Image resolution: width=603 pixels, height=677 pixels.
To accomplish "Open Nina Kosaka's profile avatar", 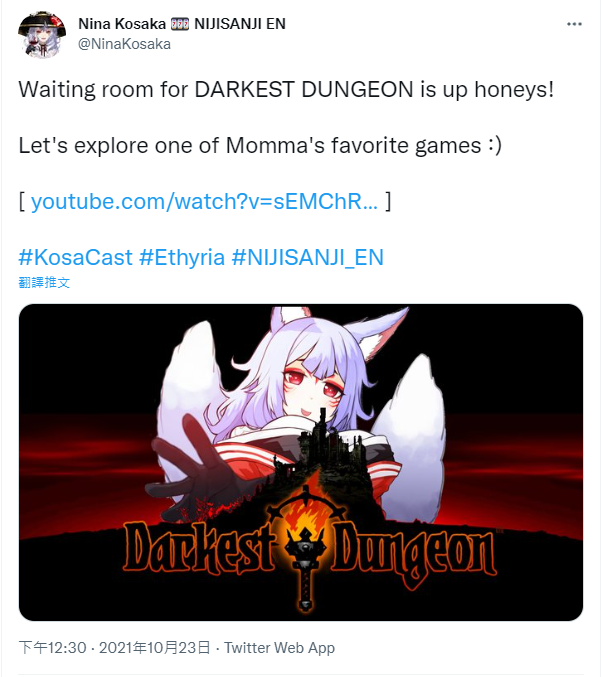I will pos(42,34).
